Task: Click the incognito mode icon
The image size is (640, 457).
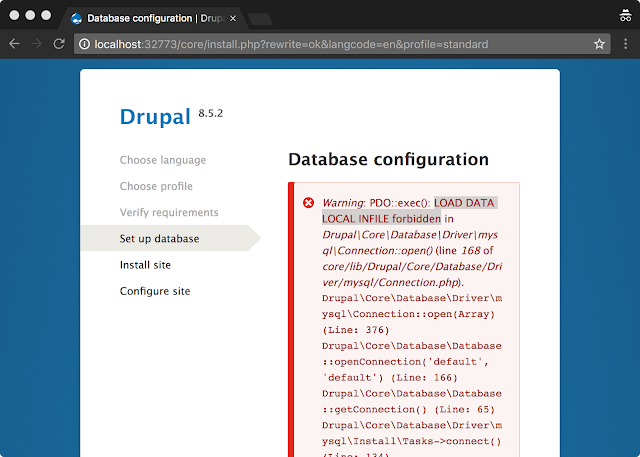Action: tap(625, 16)
